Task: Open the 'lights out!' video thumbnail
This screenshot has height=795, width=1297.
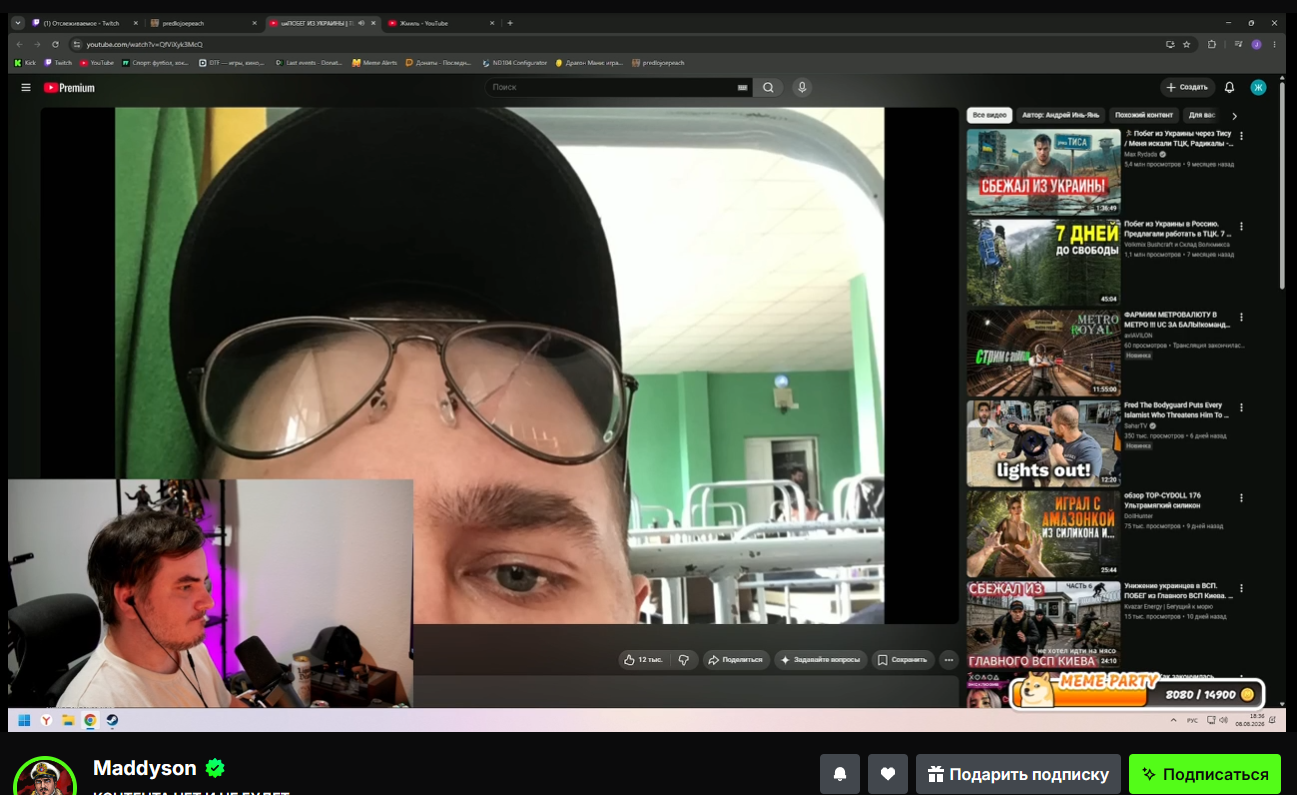Action: [1043, 443]
